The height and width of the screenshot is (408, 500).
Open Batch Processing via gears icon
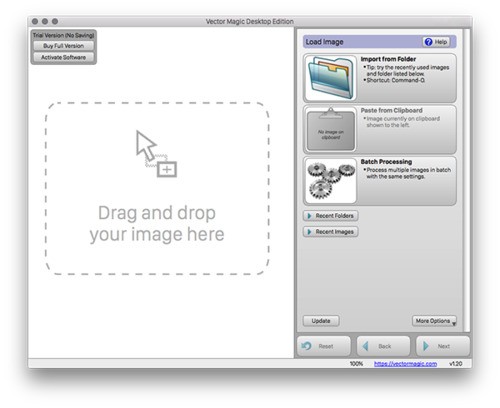click(x=331, y=180)
